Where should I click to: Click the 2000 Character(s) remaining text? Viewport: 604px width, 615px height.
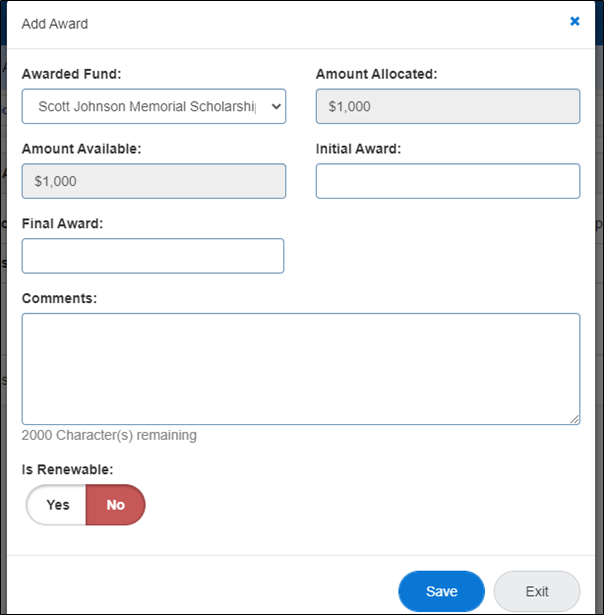[109, 436]
